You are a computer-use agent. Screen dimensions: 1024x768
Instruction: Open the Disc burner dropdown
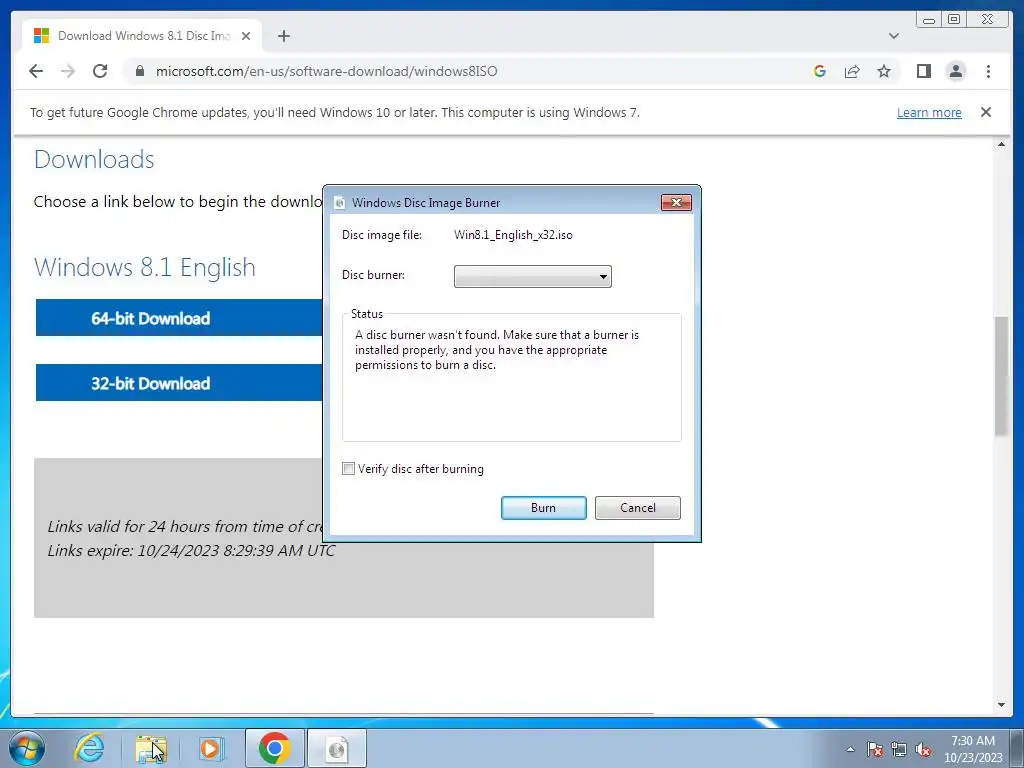(x=532, y=276)
